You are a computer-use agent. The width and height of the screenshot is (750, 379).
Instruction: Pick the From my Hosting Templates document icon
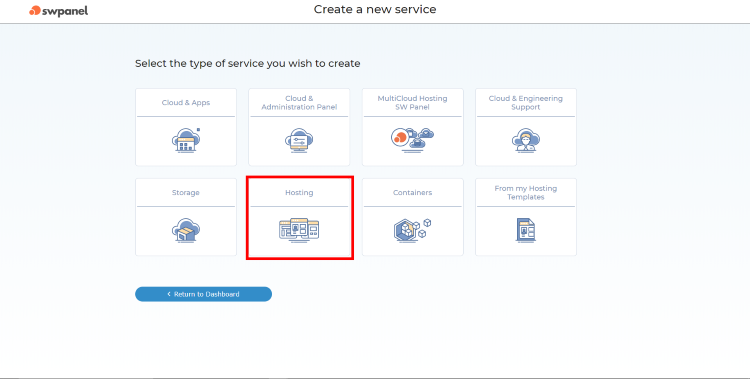pyautogui.click(x=526, y=230)
